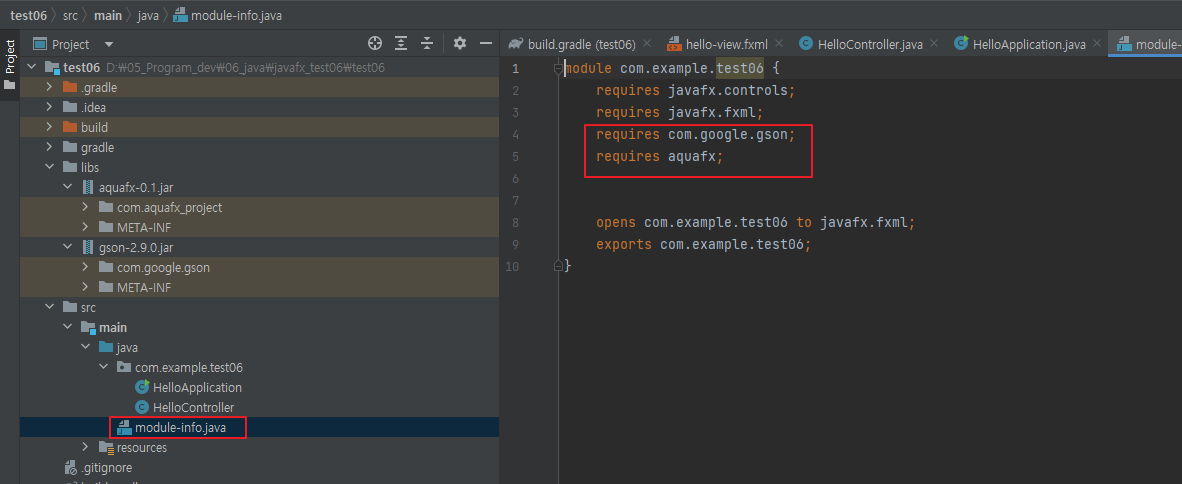Click main in the breadcrumb path
Image resolution: width=1182 pixels, height=484 pixels.
109,14
